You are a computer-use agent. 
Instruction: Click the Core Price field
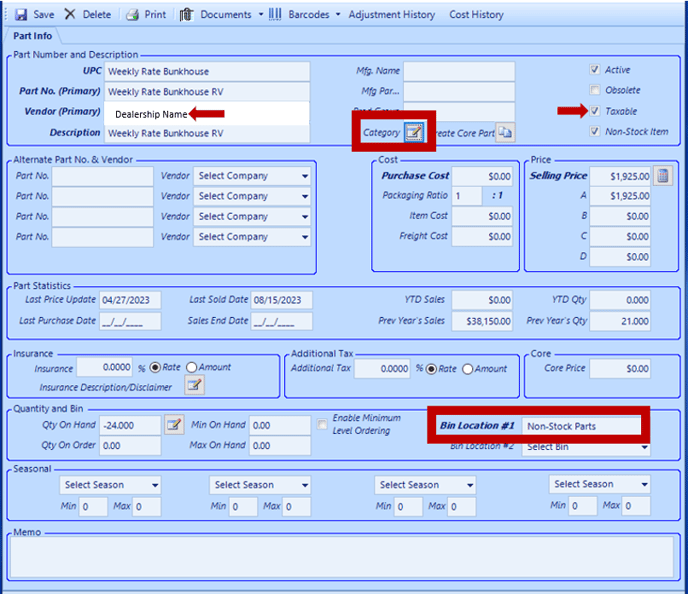tap(620, 369)
